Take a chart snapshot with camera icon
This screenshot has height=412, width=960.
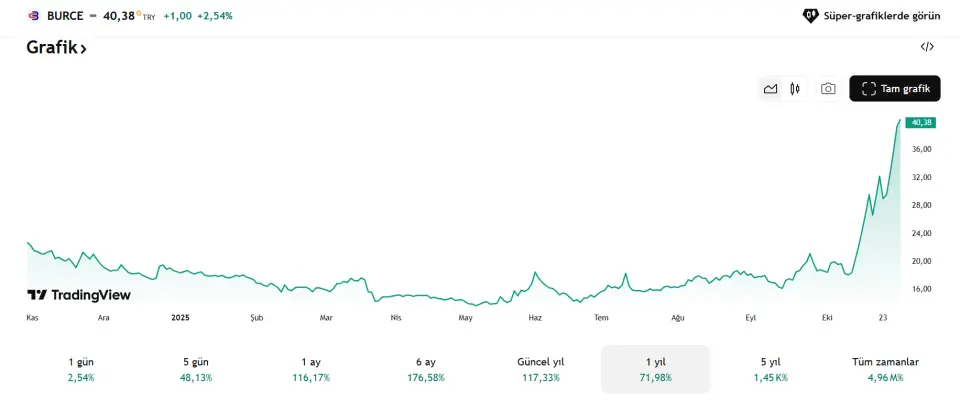[x=828, y=89]
